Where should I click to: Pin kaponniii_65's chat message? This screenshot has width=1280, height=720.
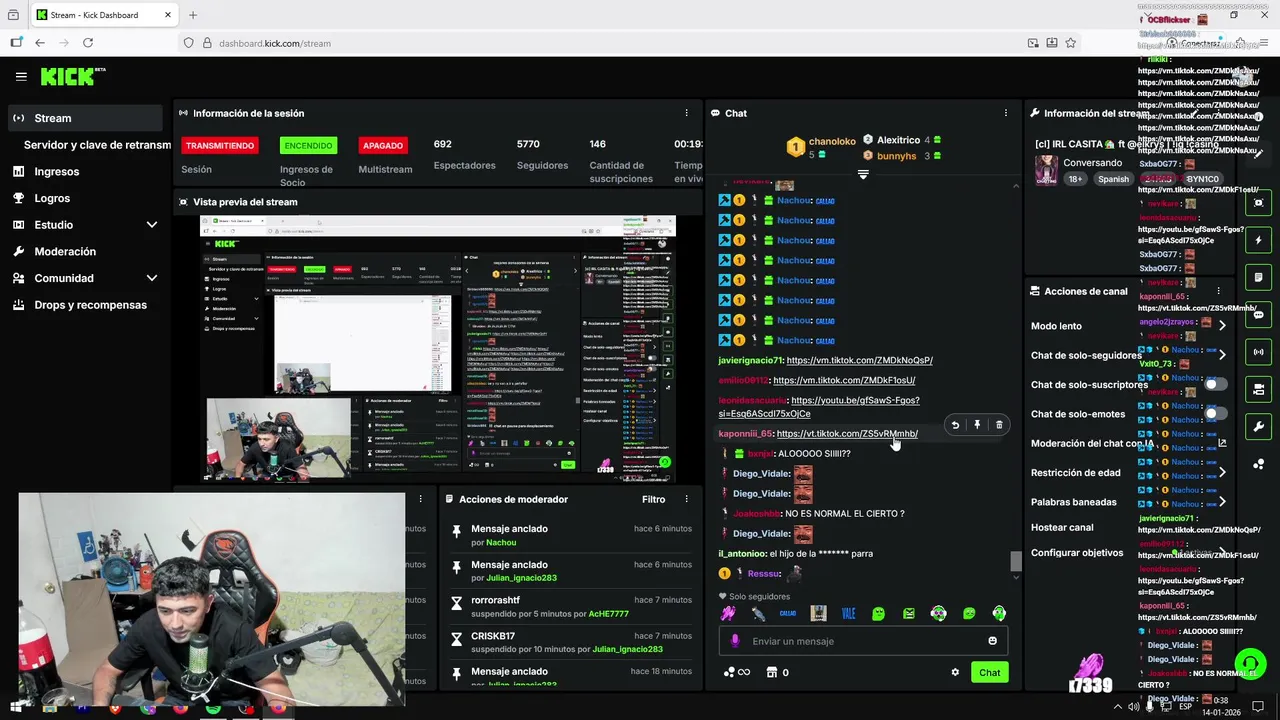click(977, 425)
